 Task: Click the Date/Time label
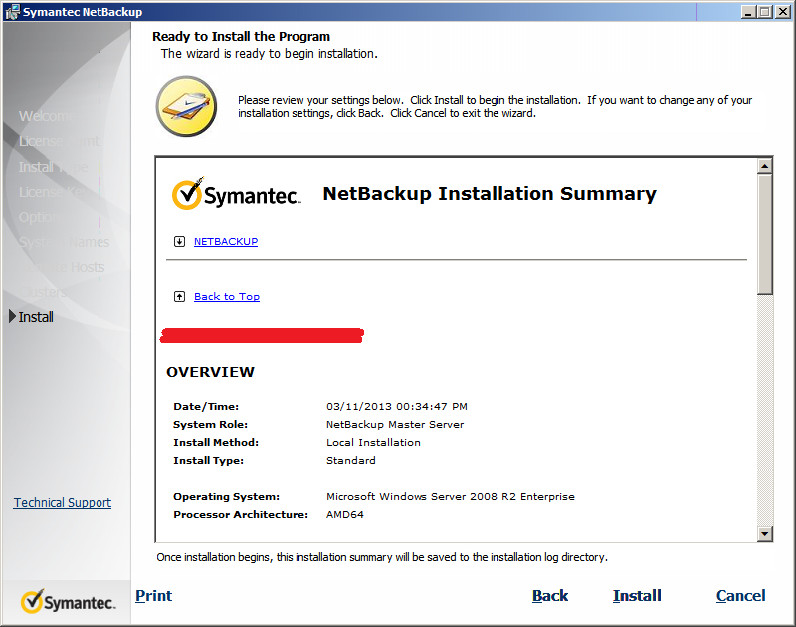pyautogui.click(x=206, y=407)
